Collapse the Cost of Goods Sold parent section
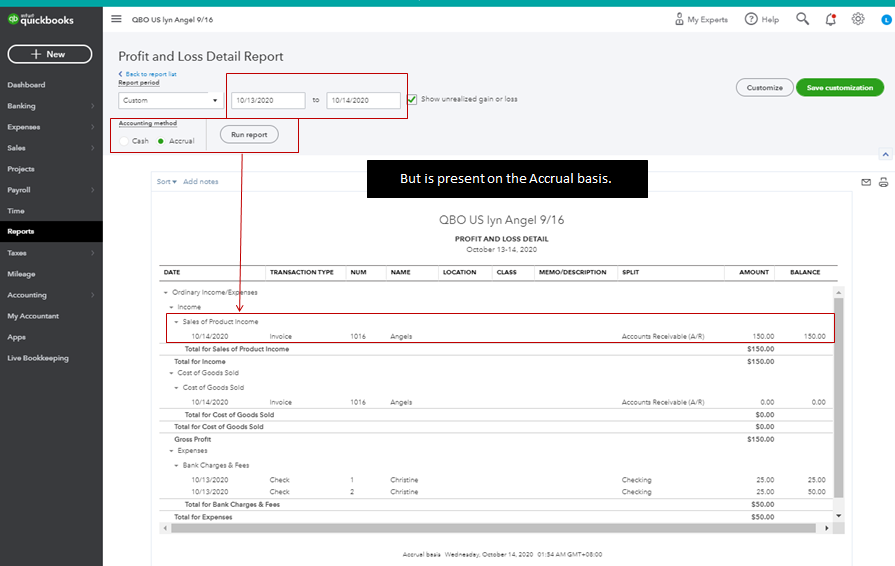This screenshot has height=566, width=895. coord(171,373)
